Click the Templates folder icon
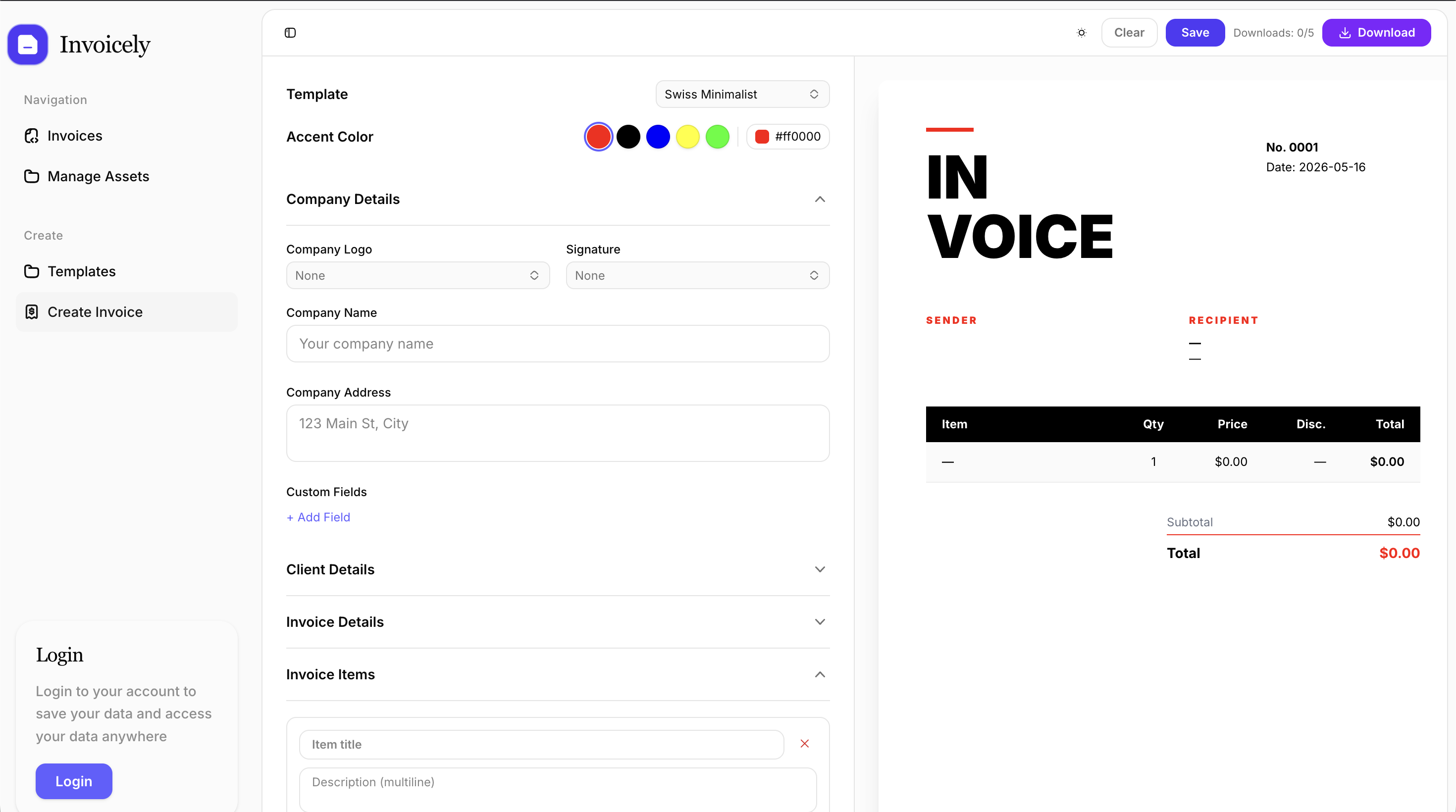The height and width of the screenshot is (812, 1456). (x=32, y=271)
